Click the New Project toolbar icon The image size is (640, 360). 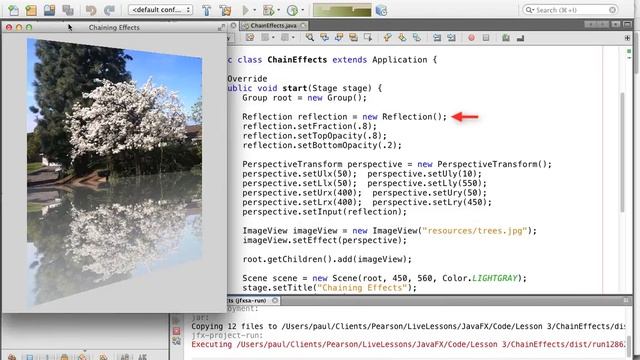pyautogui.click(x=31, y=10)
